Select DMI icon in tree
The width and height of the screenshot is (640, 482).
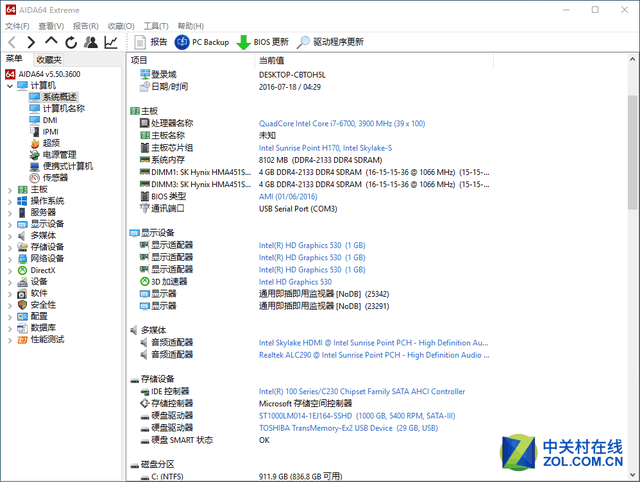coord(35,120)
